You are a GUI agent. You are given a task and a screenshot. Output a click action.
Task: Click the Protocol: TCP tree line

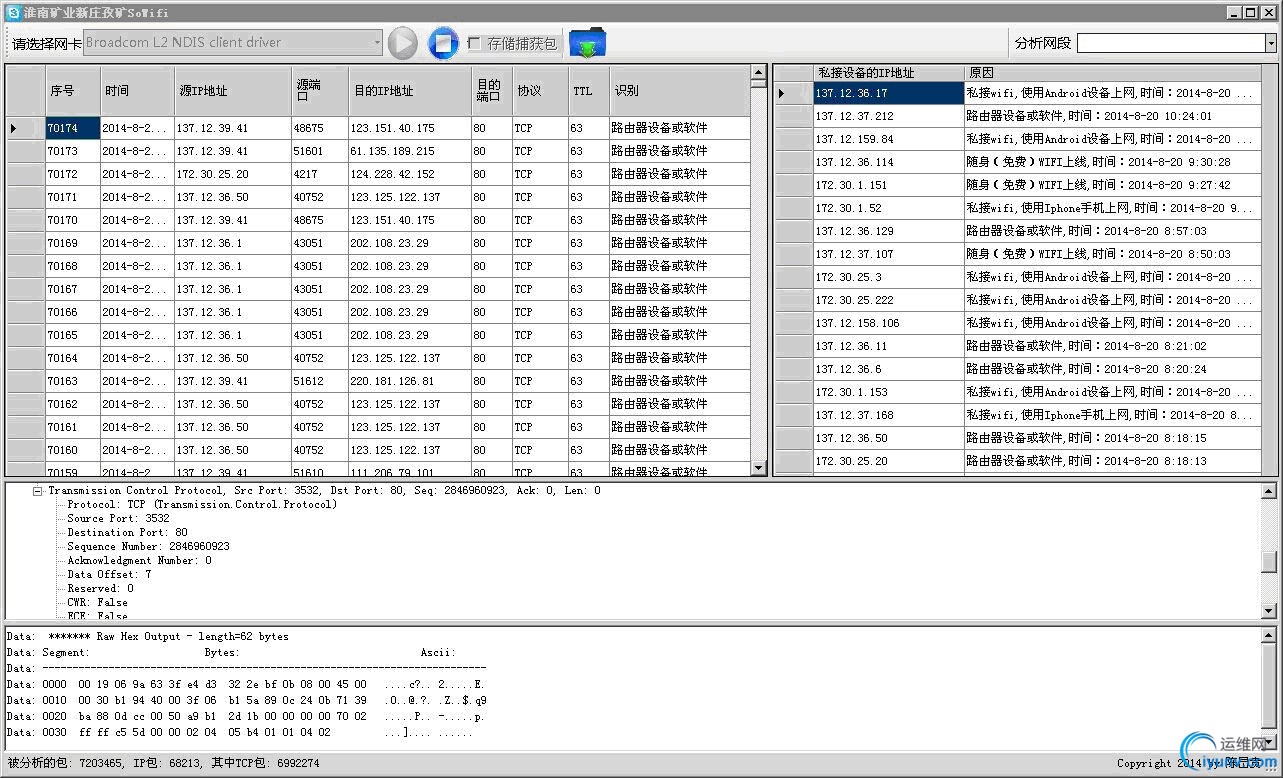coord(202,505)
